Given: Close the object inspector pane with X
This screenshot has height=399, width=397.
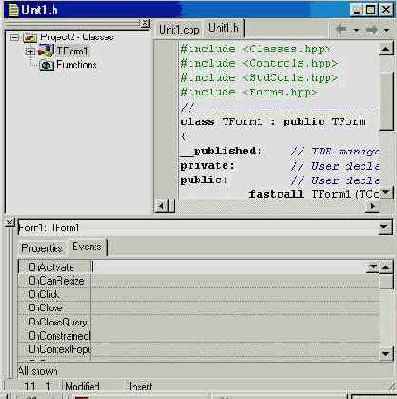Looking at the screenshot, I should 10,222.
